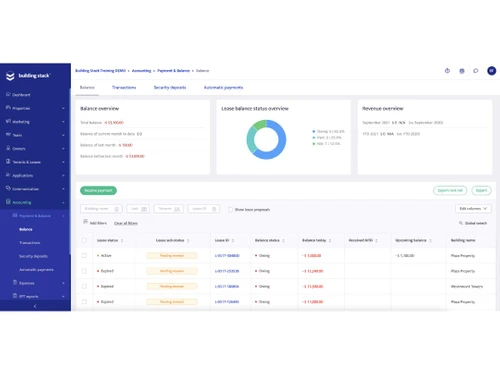Open Building Stack Training DEMO breadcrumb
Screen dimensions: 500x375
click(100, 71)
